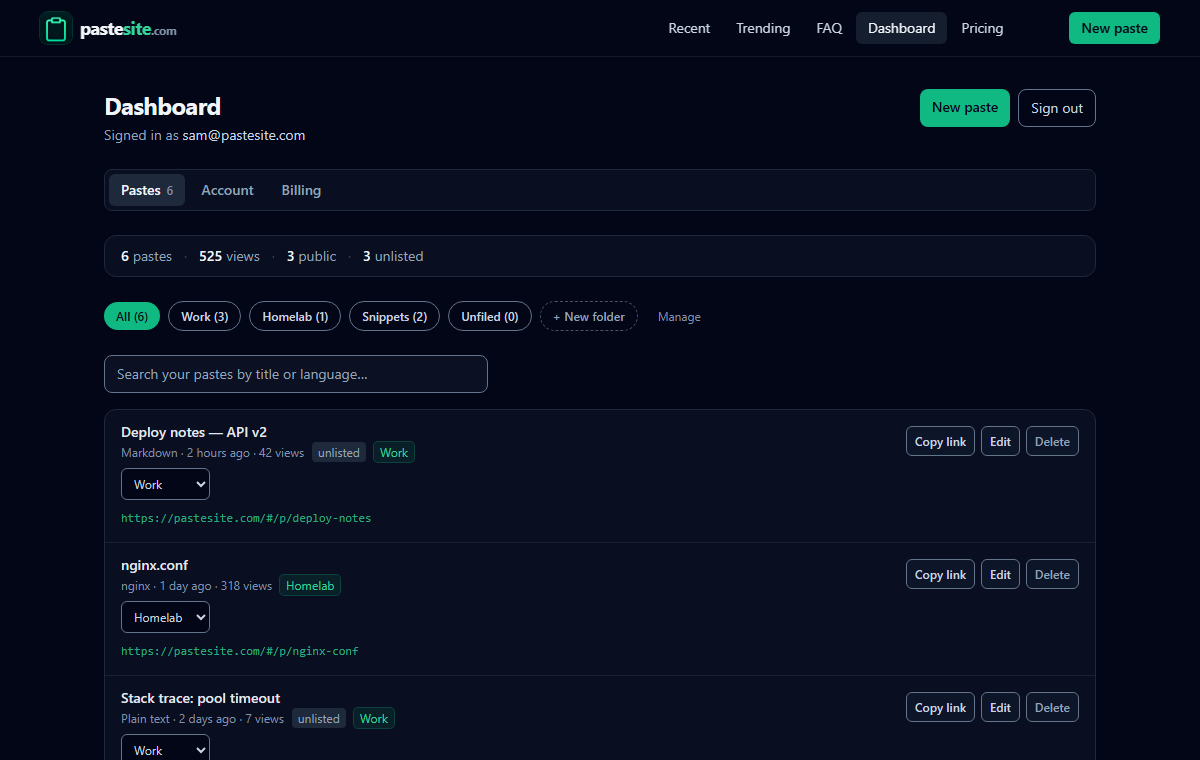This screenshot has height=760, width=1200.
Task: Switch to the Pastes tab
Action: [x=147, y=190]
